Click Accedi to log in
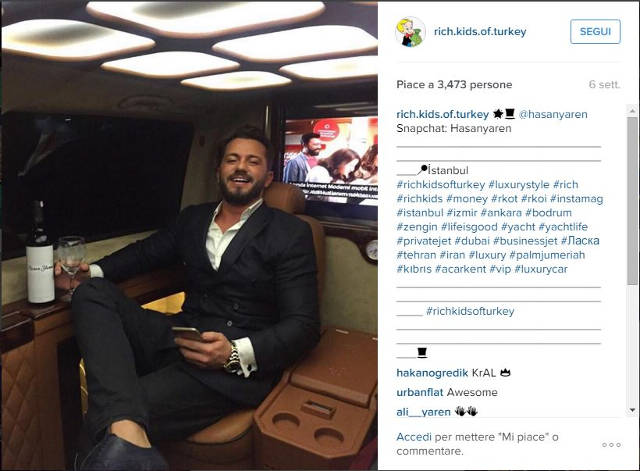The height and width of the screenshot is (471, 640). click(413, 437)
